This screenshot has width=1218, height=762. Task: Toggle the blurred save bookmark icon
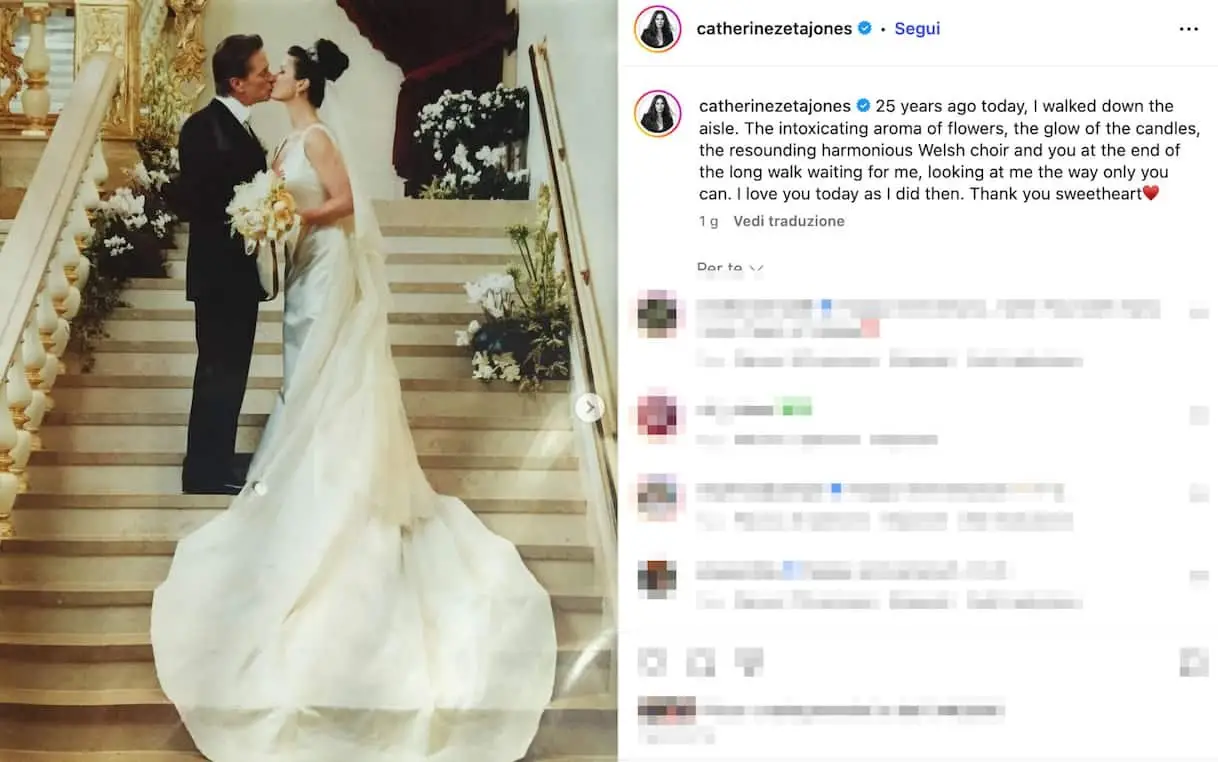pos(1194,661)
